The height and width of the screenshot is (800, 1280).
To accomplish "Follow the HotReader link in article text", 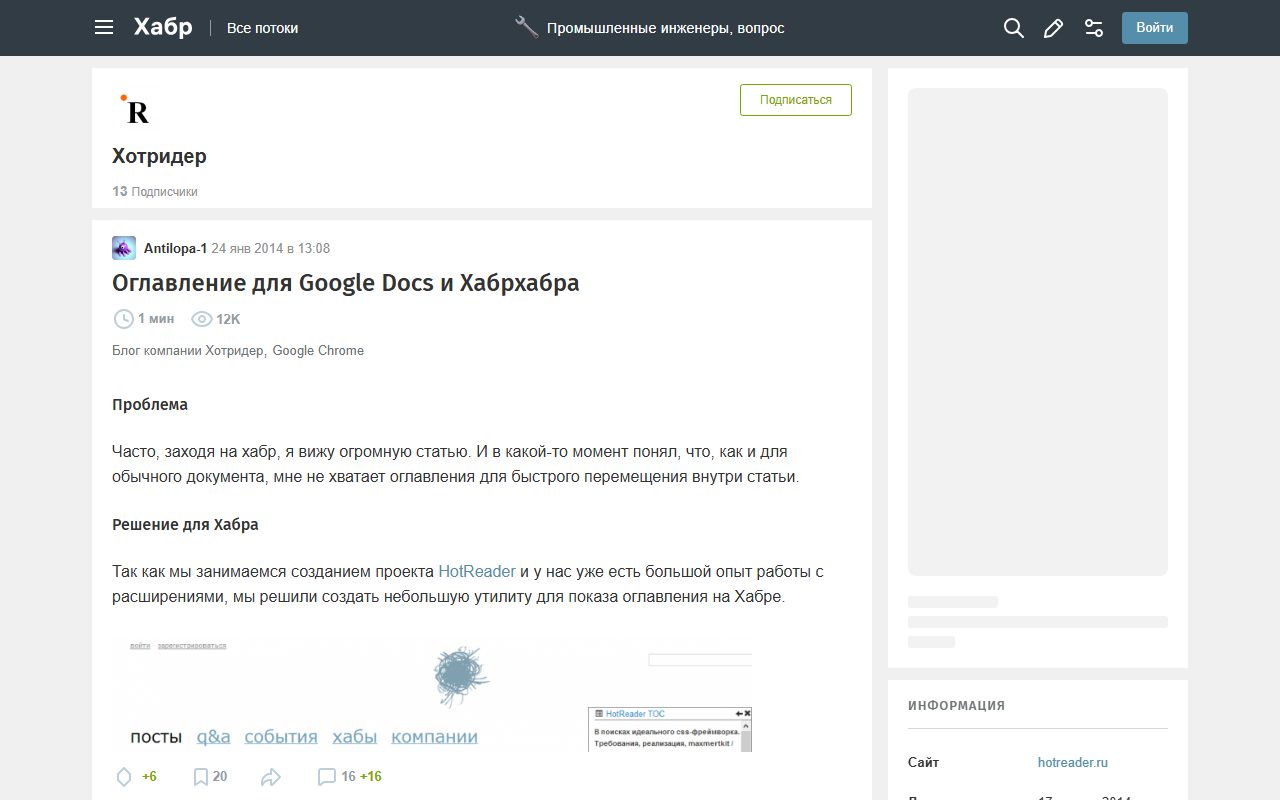I will 477,572.
